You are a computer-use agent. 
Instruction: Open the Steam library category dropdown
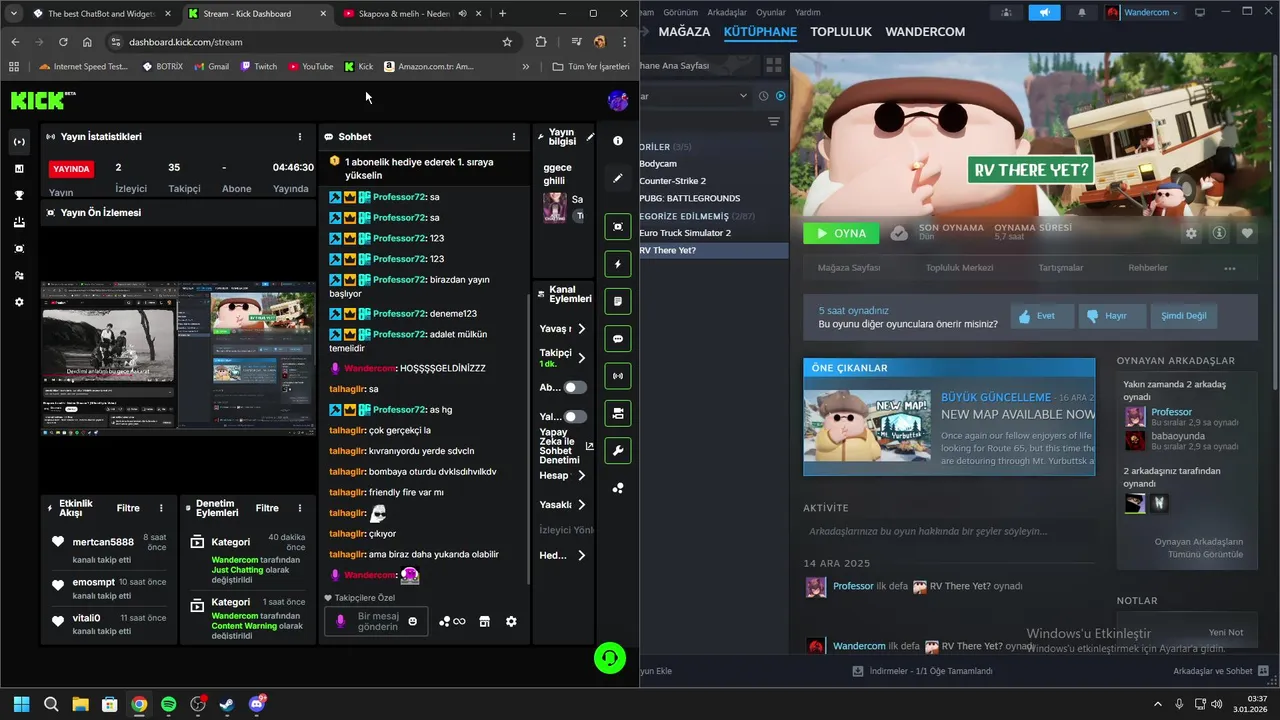click(x=743, y=96)
